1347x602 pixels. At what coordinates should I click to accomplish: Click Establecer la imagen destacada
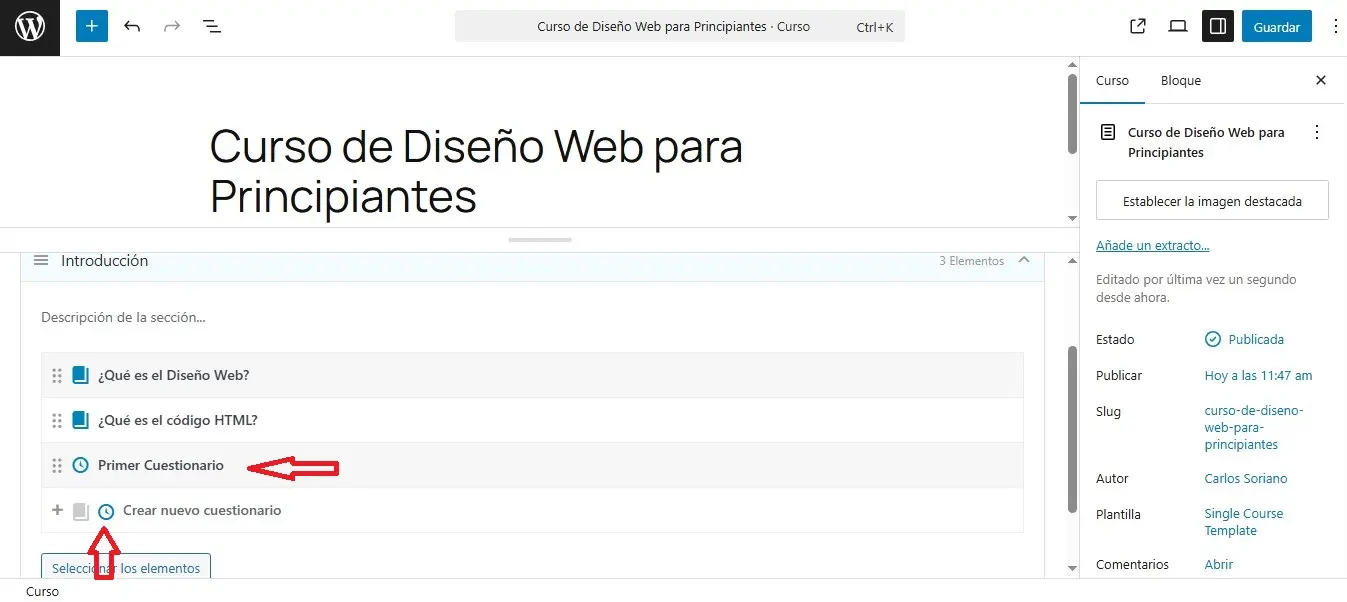coord(1212,201)
